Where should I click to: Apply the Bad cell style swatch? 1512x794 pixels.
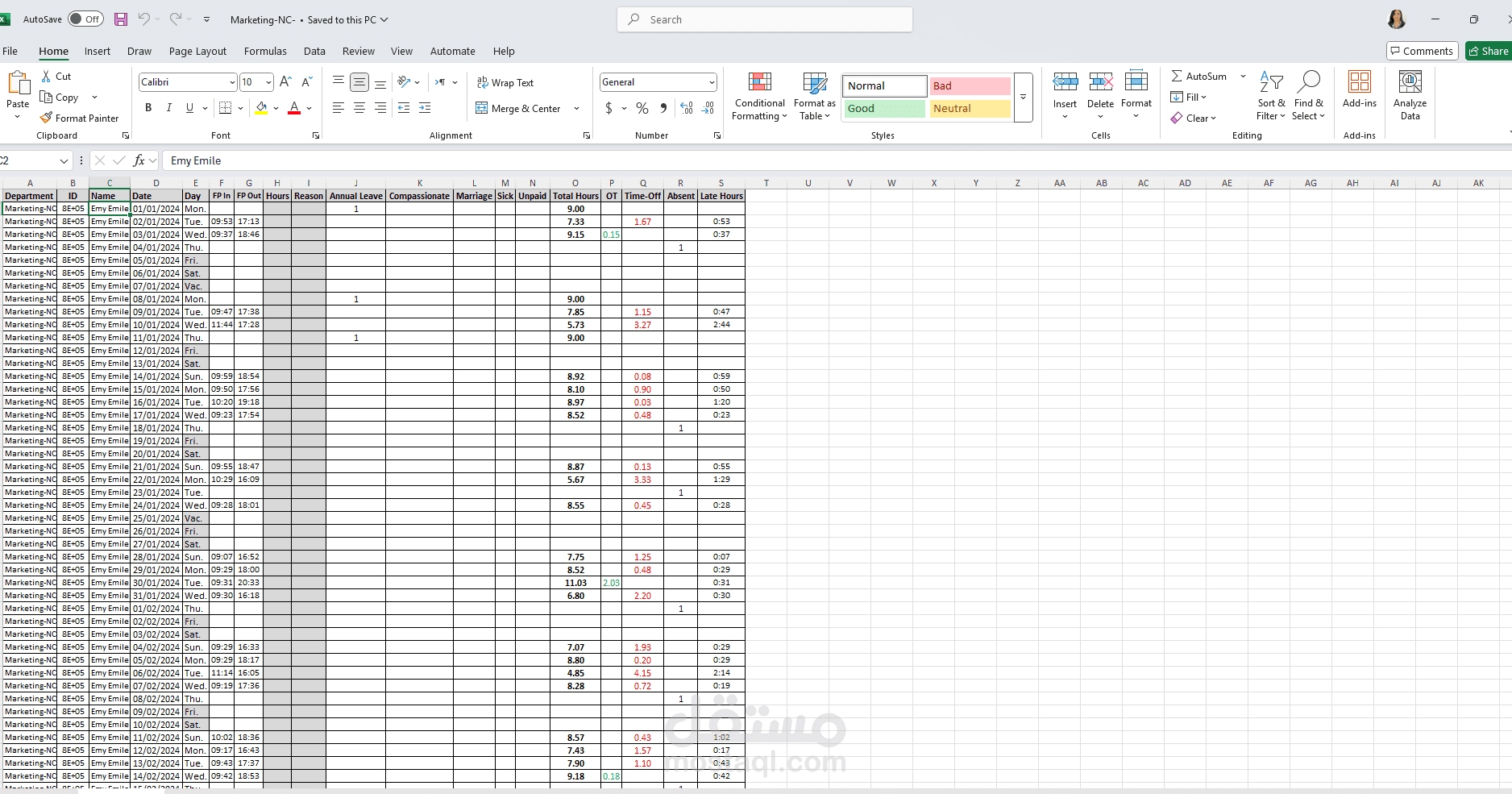pyautogui.click(x=970, y=85)
